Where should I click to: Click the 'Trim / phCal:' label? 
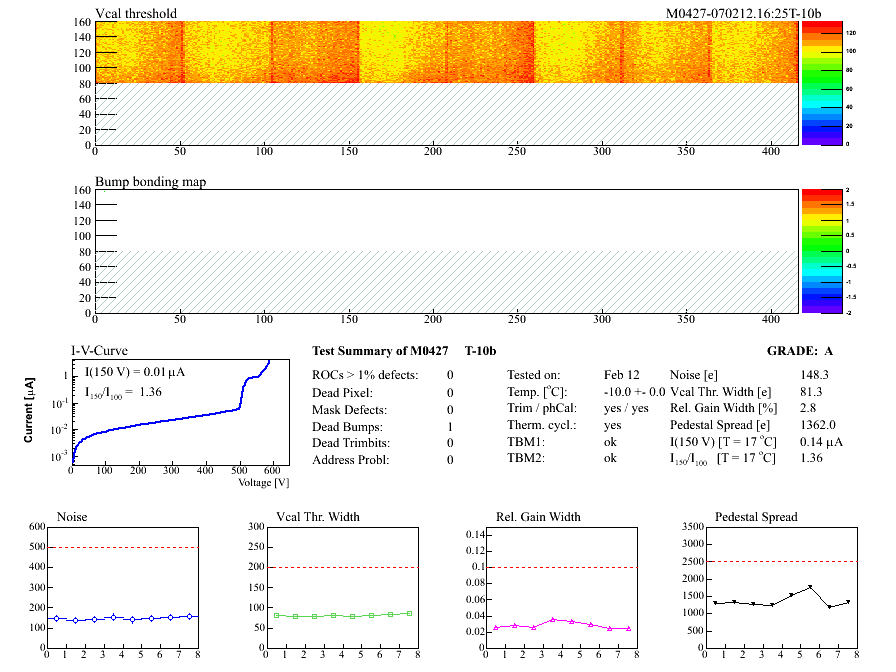pos(542,408)
